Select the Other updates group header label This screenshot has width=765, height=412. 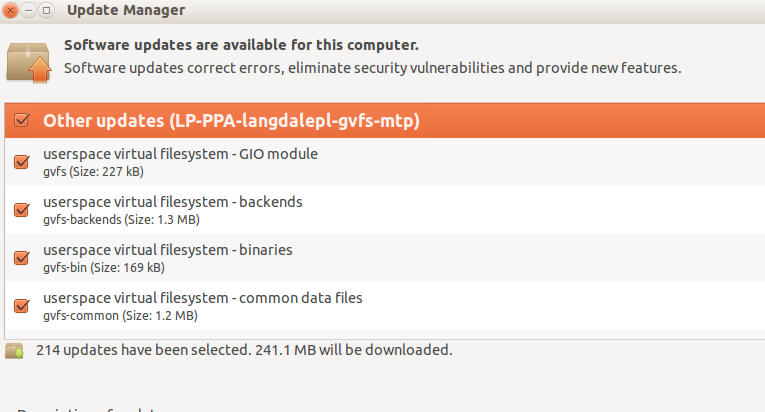click(230, 122)
